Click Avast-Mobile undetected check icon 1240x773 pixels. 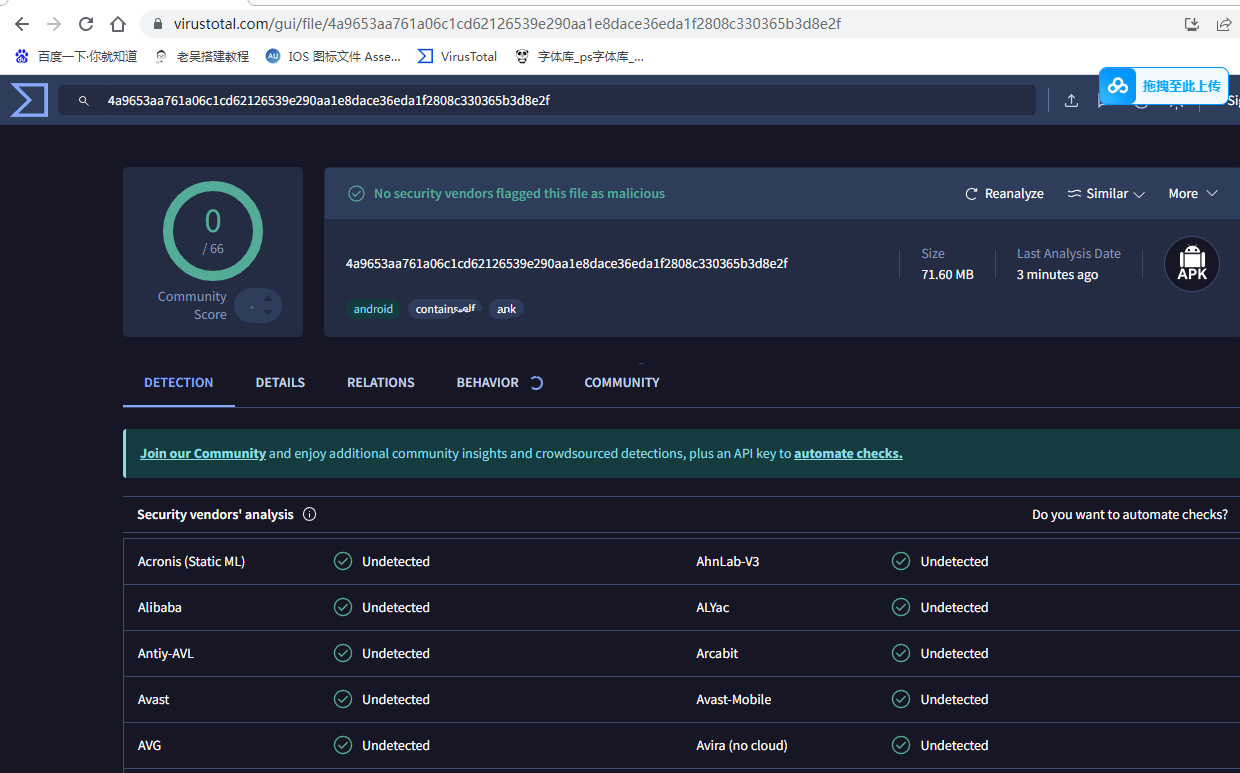point(901,700)
